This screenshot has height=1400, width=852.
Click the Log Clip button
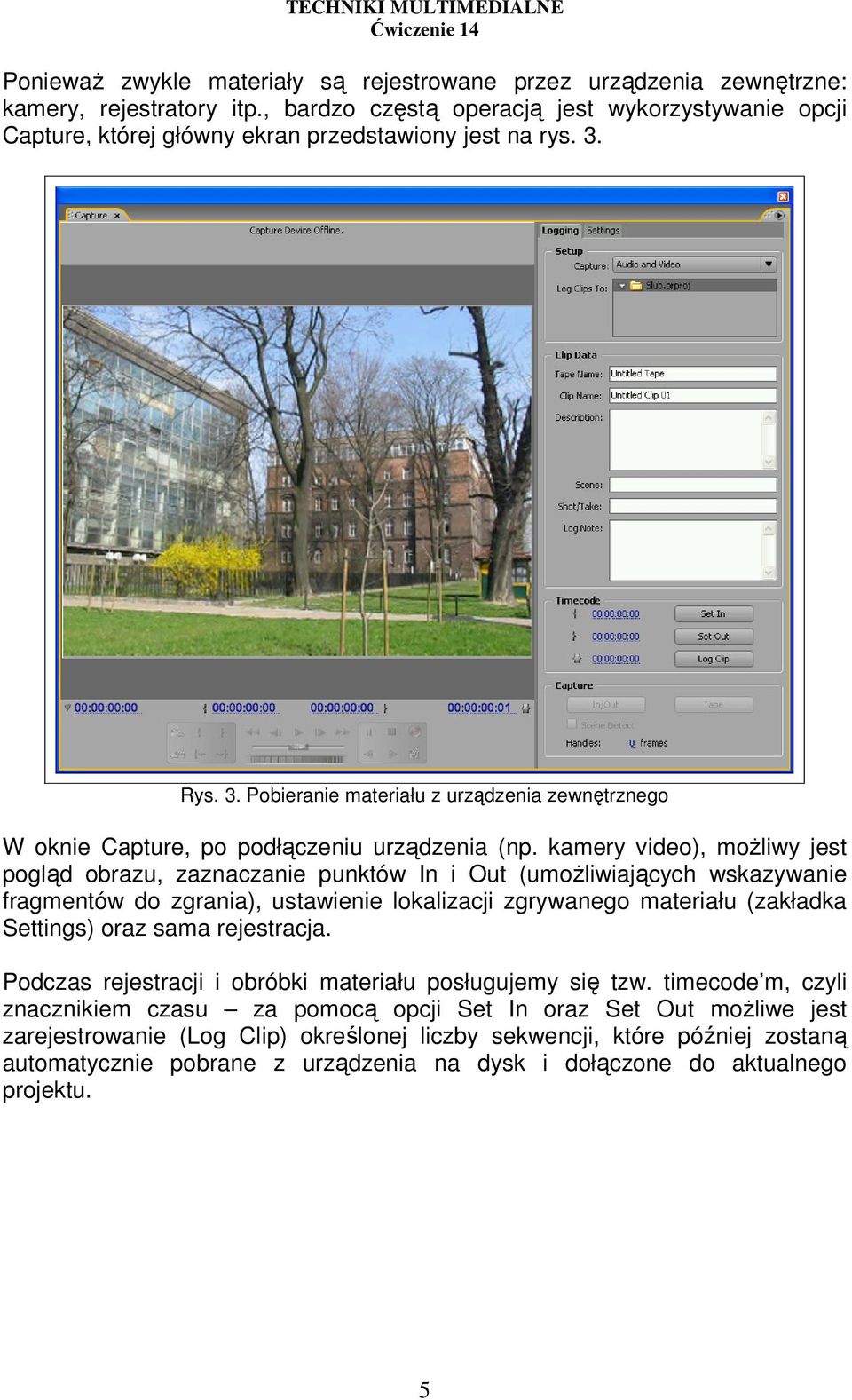[x=714, y=660]
